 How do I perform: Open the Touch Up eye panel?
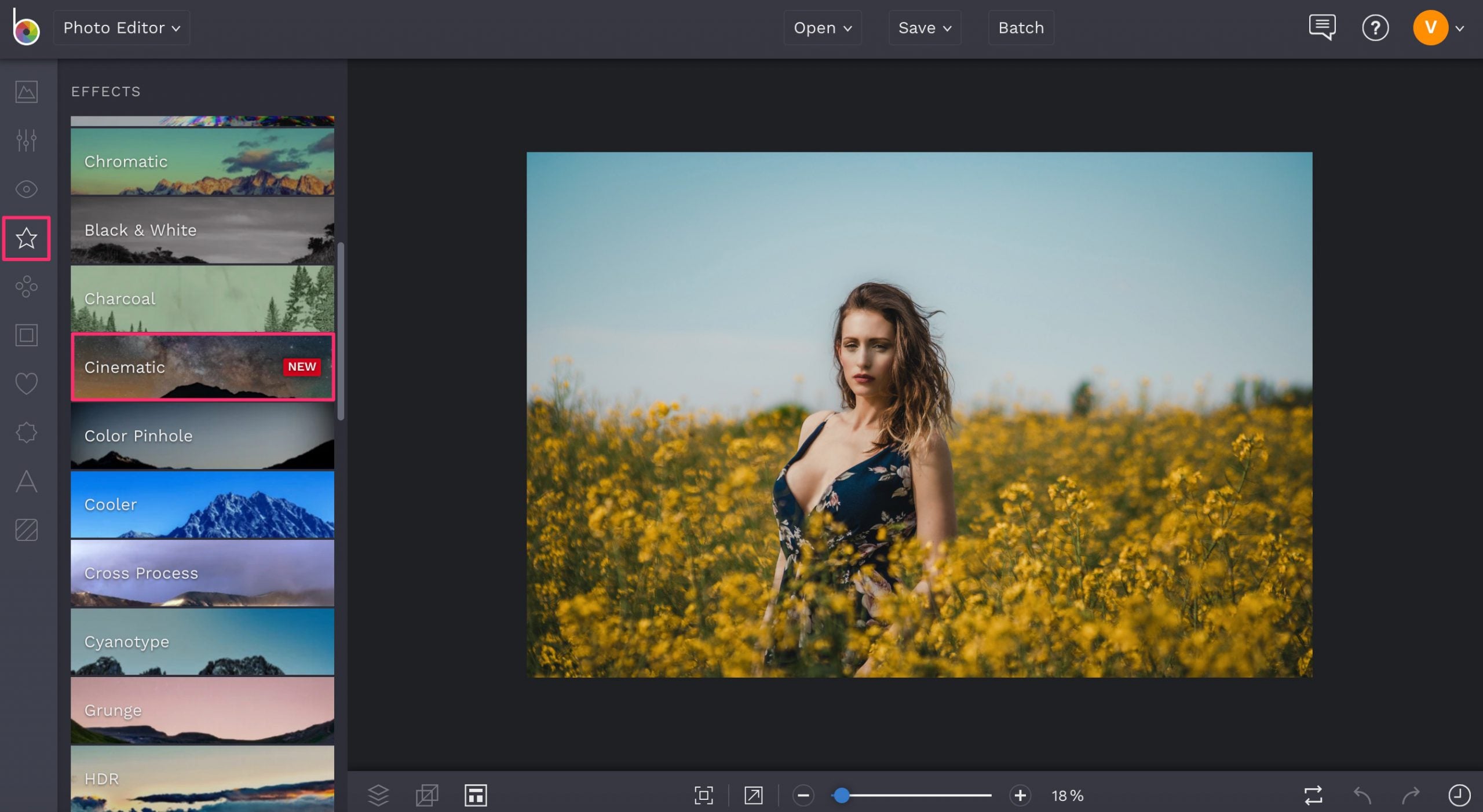point(25,189)
